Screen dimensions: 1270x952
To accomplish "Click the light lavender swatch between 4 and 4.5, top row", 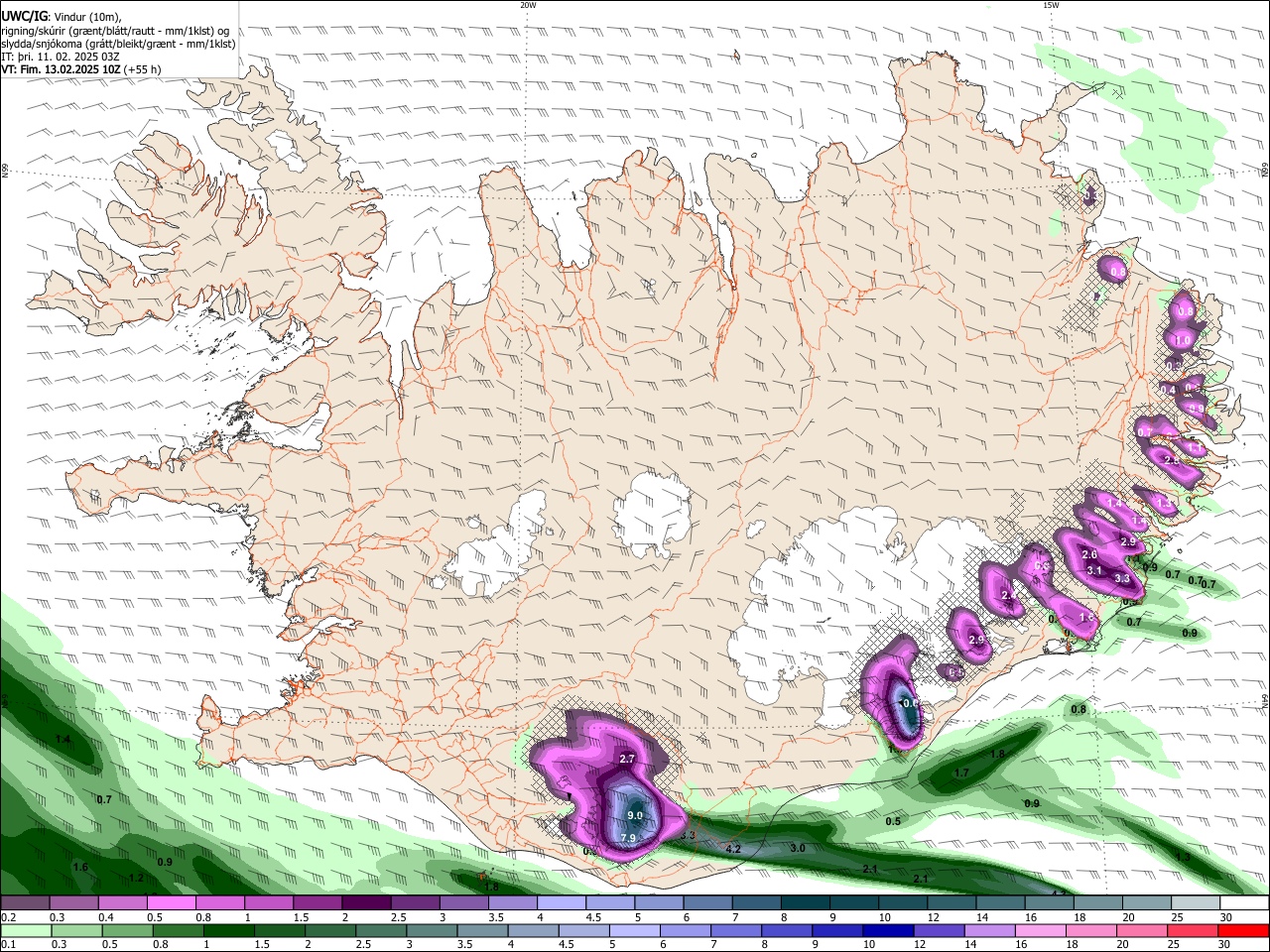I will pos(562,903).
